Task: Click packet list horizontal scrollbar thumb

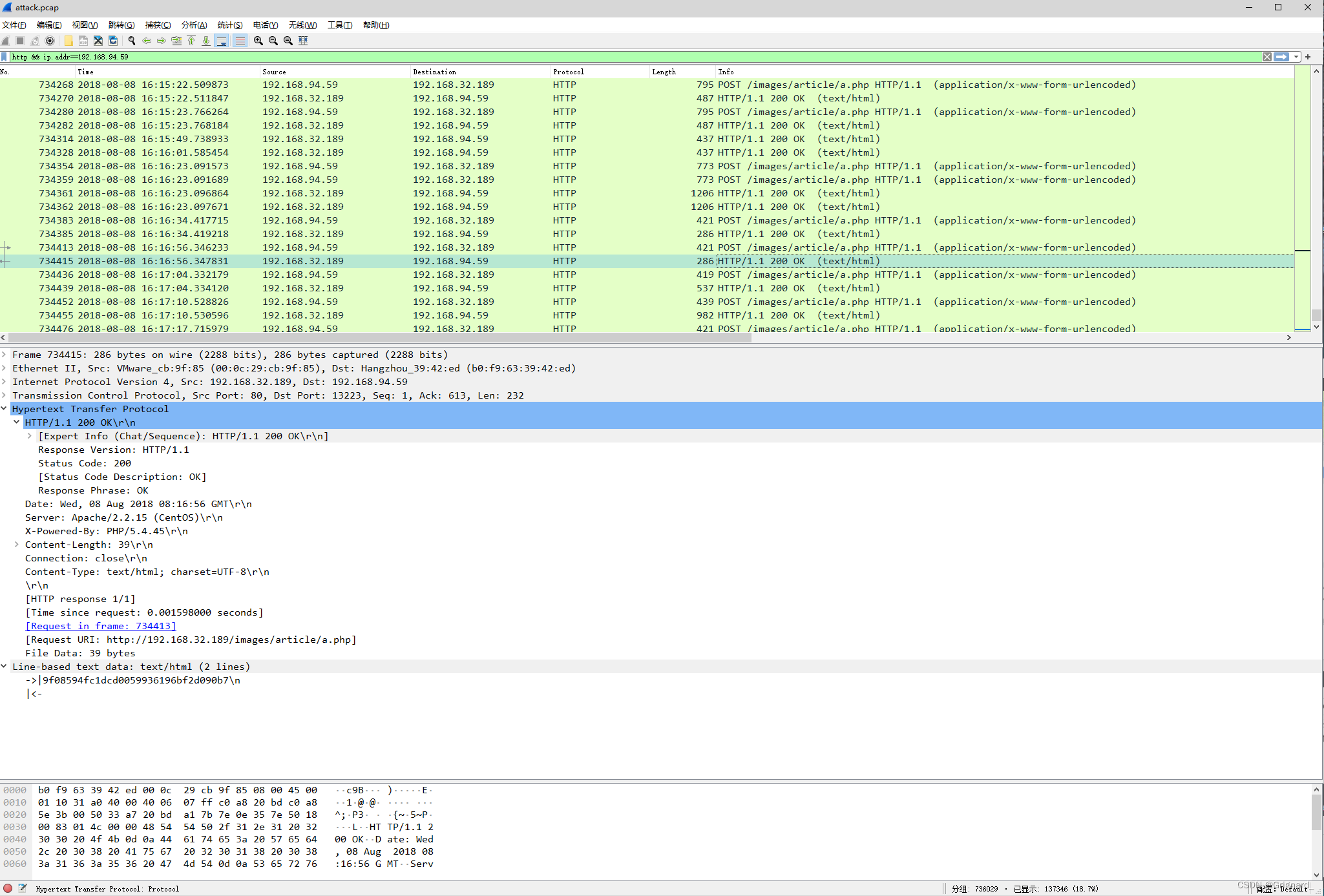Action: click(x=380, y=337)
